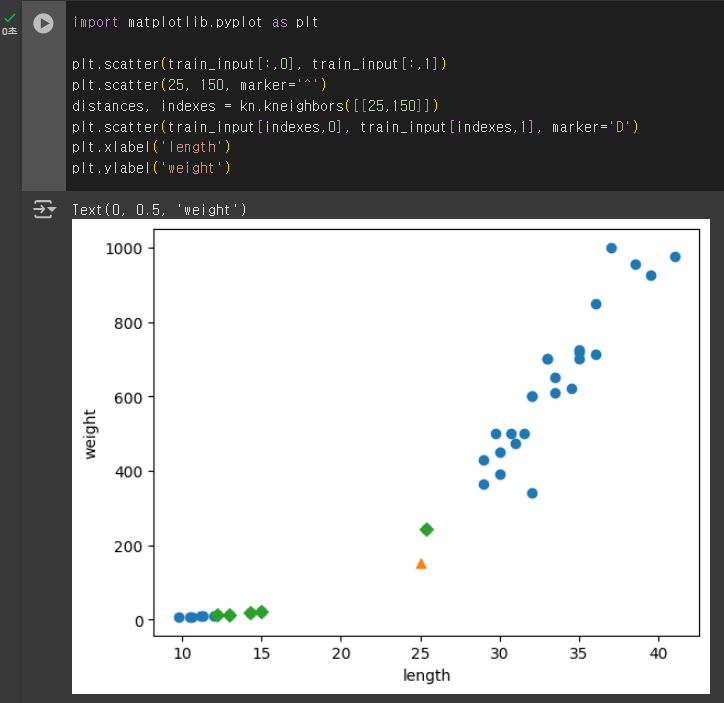
Task: Run the code cell with play button
Action: (x=43, y=23)
